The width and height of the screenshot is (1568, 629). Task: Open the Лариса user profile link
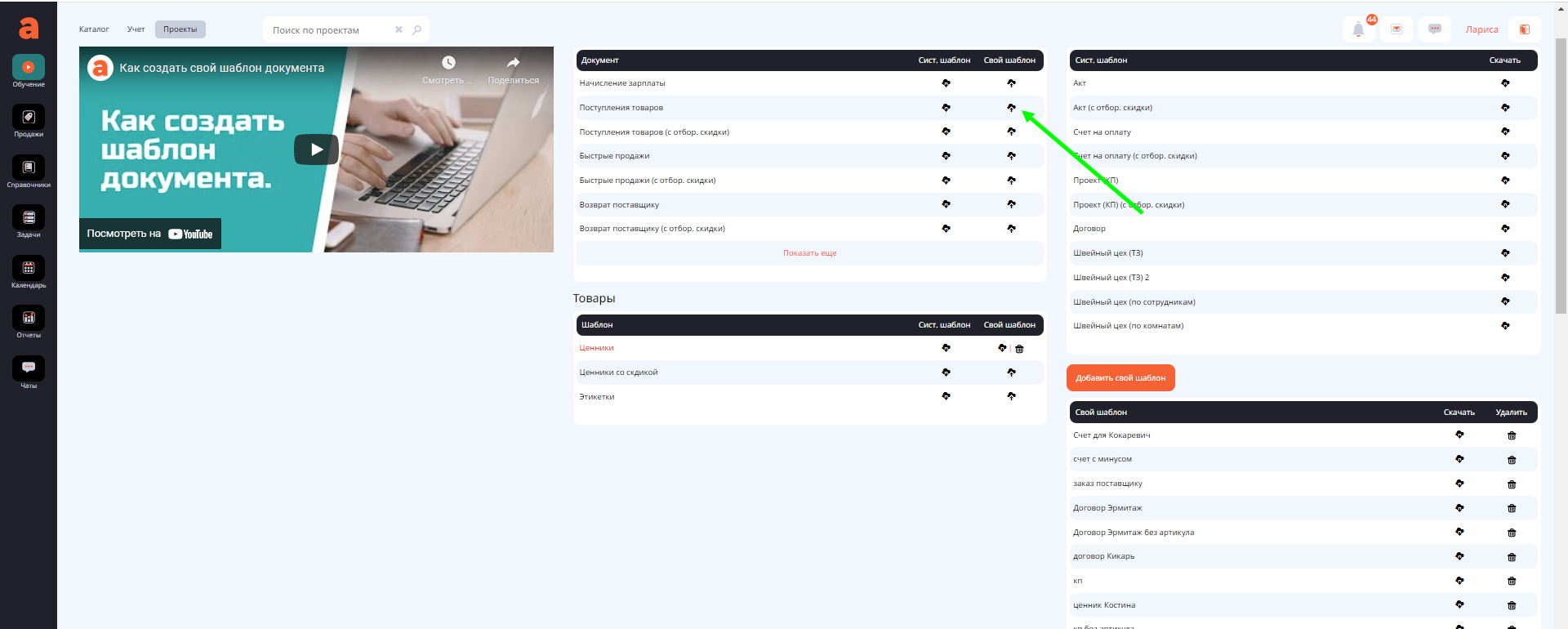point(1481,29)
